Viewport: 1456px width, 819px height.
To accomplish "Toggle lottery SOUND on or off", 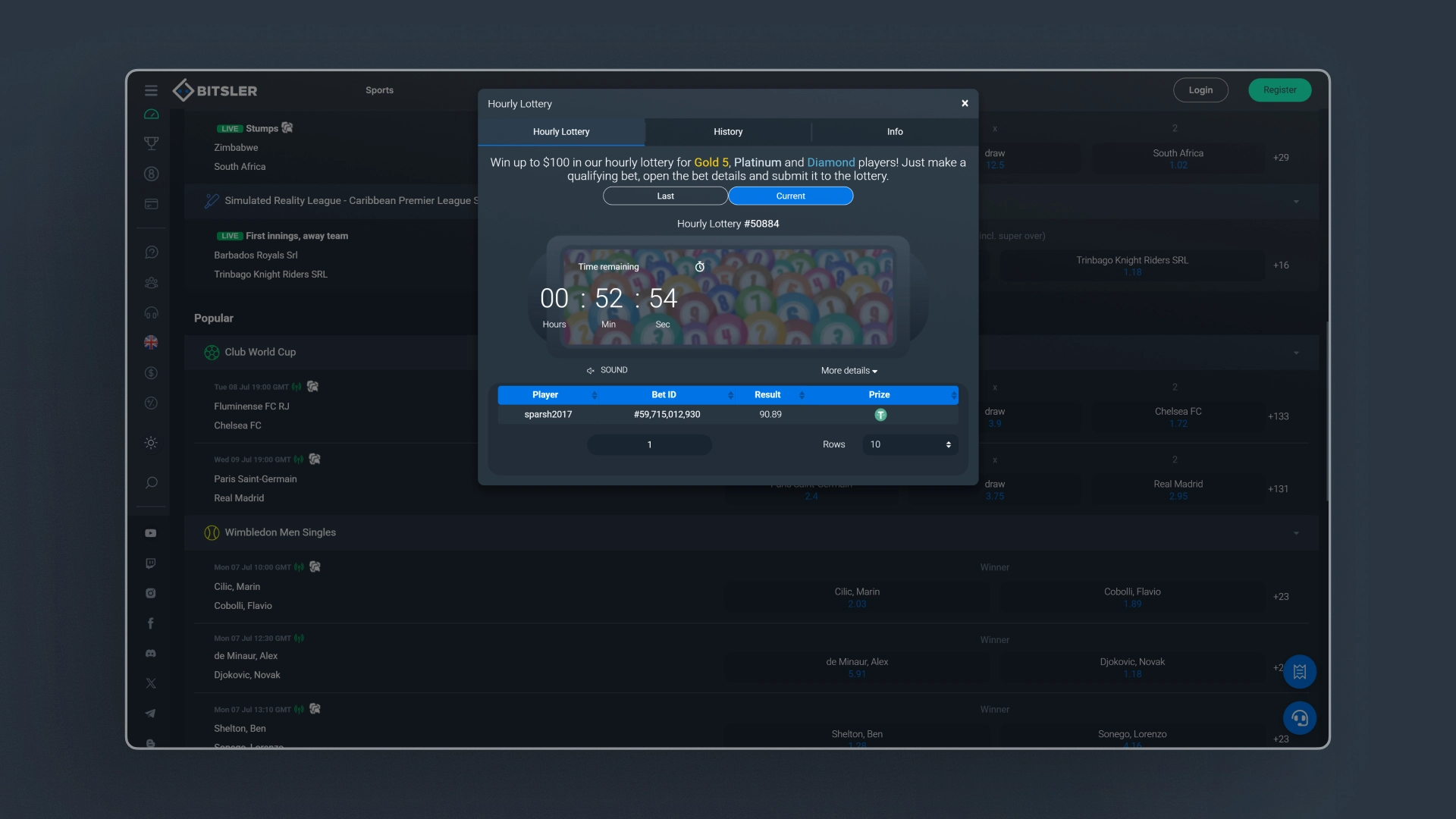I will (607, 370).
